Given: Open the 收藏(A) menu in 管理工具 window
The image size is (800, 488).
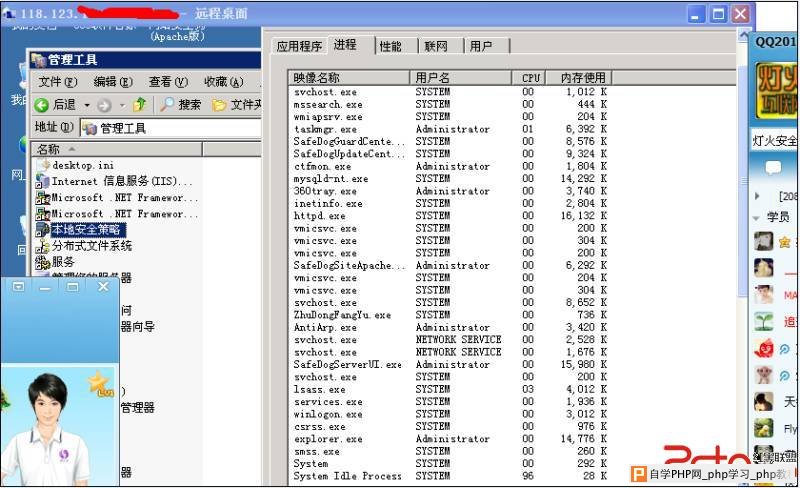Looking at the screenshot, I should pos(223,82).
